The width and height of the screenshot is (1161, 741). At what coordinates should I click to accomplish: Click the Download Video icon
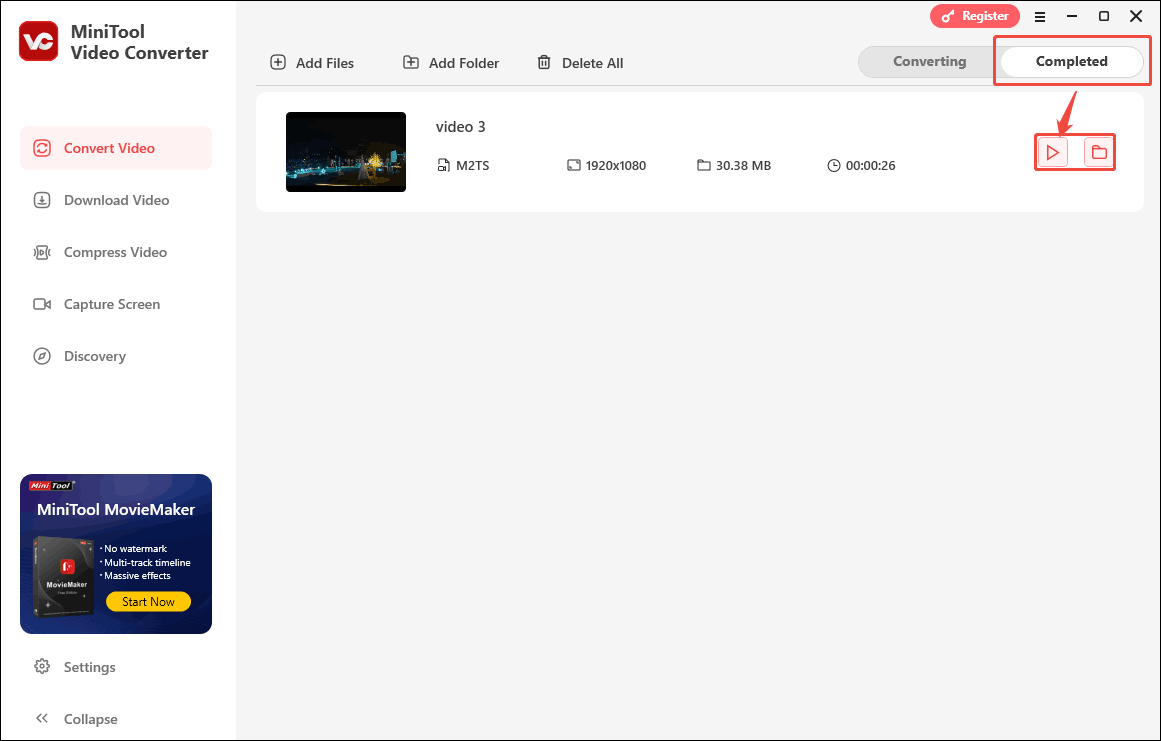(42, 200)
